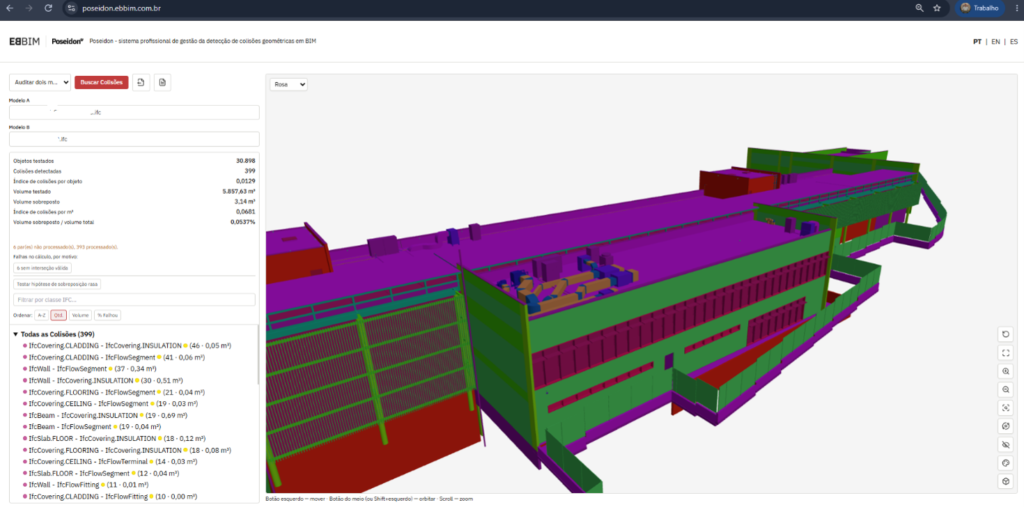Click the zoom in magnifier icon
This screenshot has height=507, width=1024.
(x=1006, y=371)
